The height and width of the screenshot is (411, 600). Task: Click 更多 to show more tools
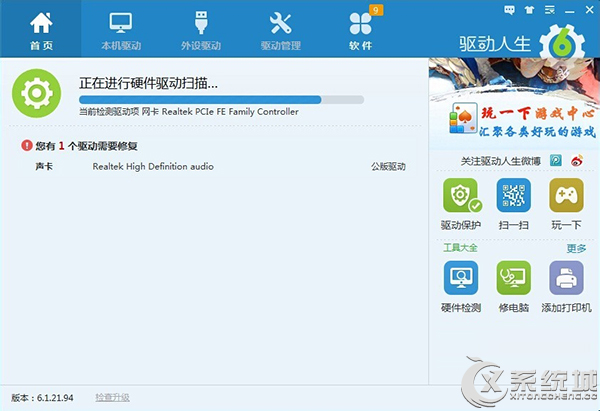(x=576, y=248)
